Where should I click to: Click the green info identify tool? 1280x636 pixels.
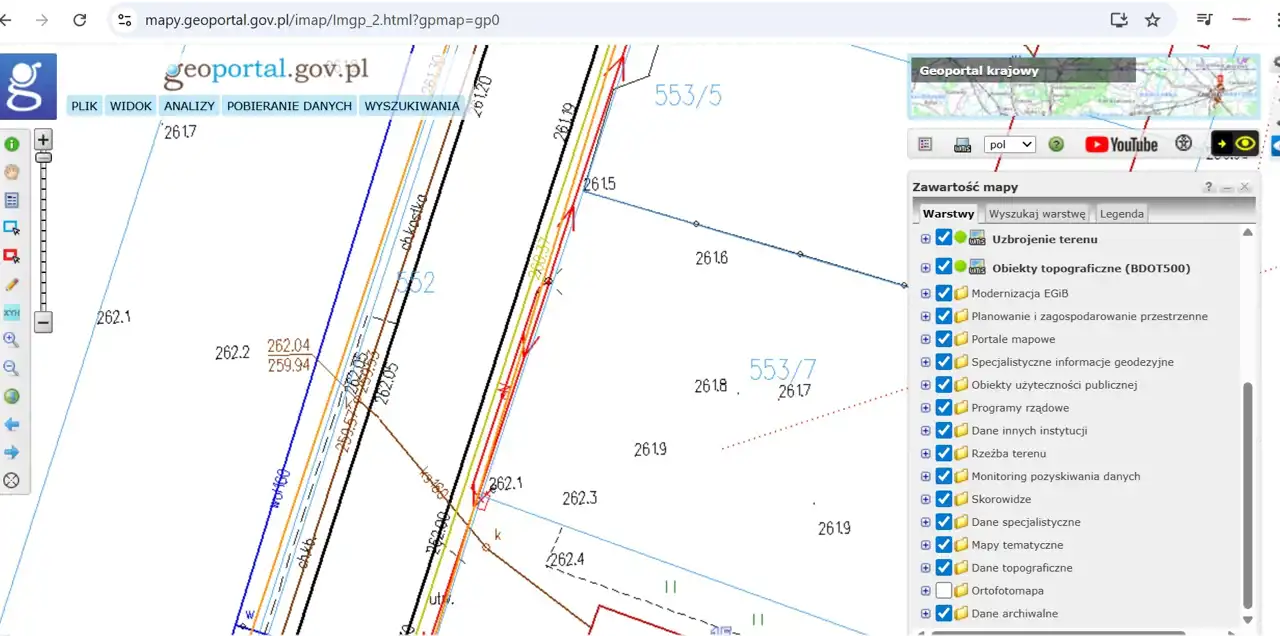(x=12, y=144)
